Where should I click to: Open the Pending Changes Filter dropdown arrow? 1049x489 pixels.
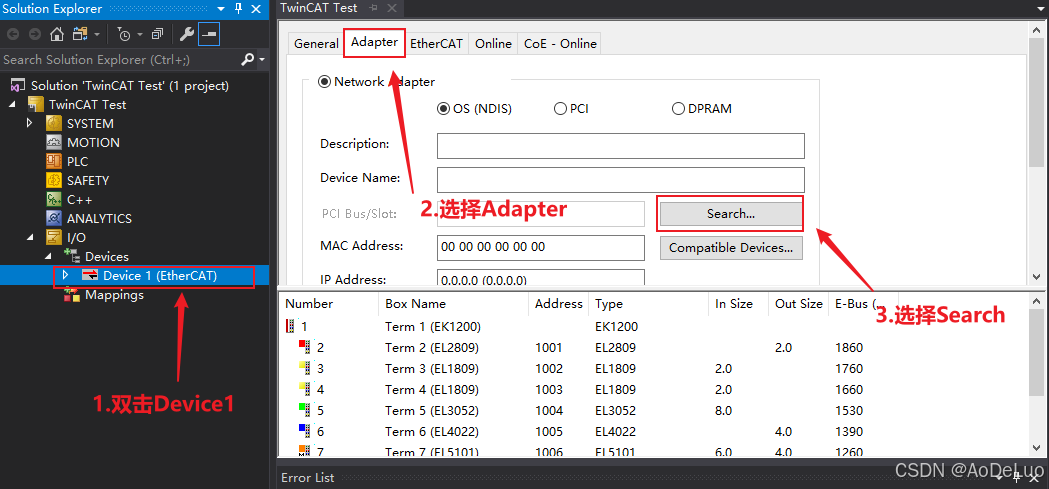(x=140, y=34)
